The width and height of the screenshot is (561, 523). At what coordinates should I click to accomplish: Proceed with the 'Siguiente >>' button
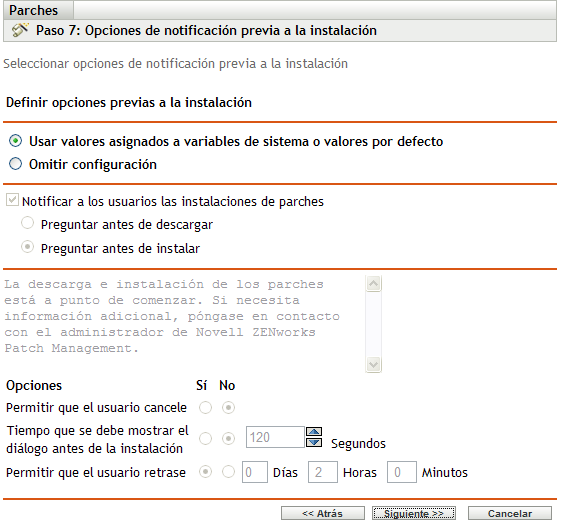pos(414,513)
